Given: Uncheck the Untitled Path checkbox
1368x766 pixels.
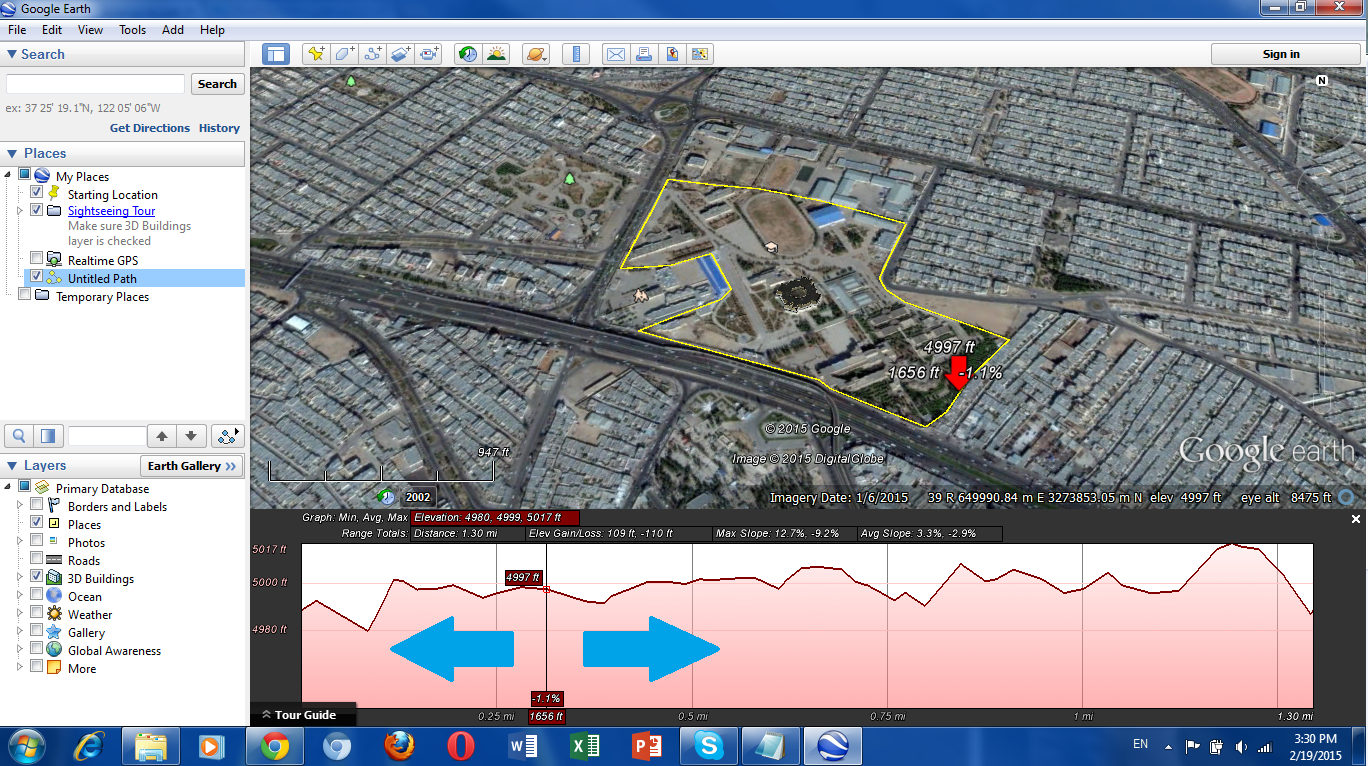Looking at the screenshot, I should pos(37,277).
